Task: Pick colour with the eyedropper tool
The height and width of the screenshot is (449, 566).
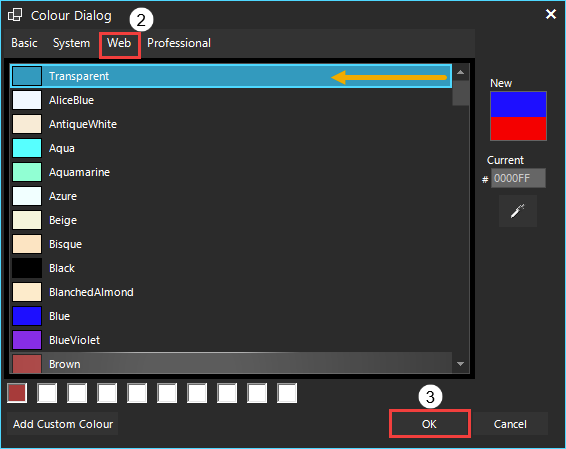Action: click(x=518, y=211)
